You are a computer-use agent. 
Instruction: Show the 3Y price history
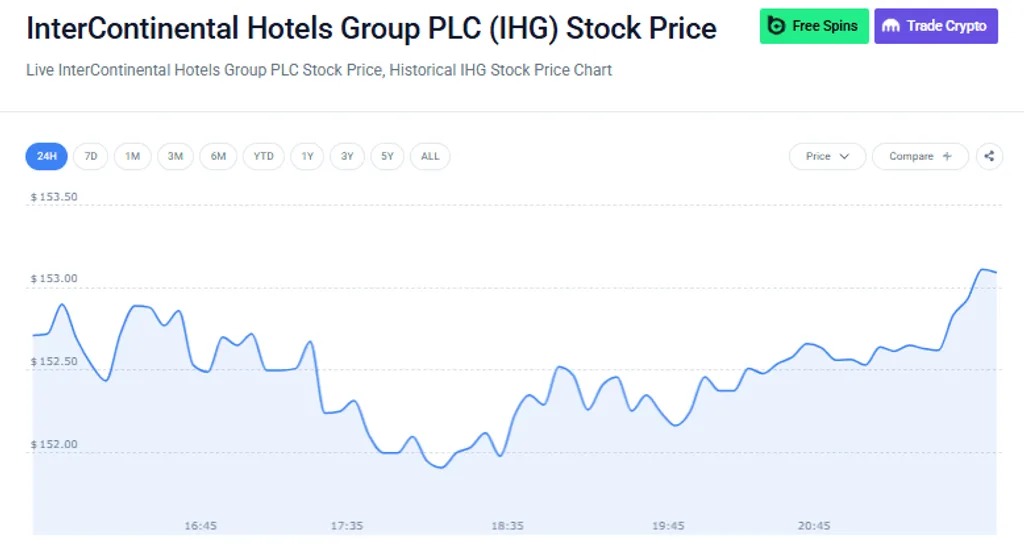(x=347, y=156)
